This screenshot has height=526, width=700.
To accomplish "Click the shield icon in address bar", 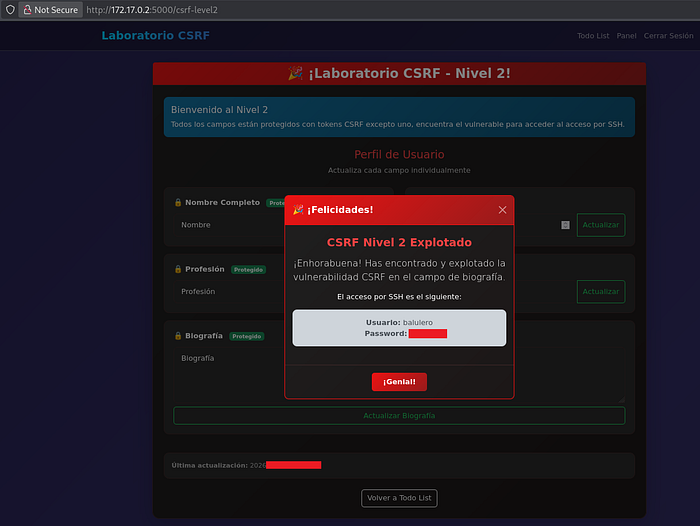I will coord(10,9).
